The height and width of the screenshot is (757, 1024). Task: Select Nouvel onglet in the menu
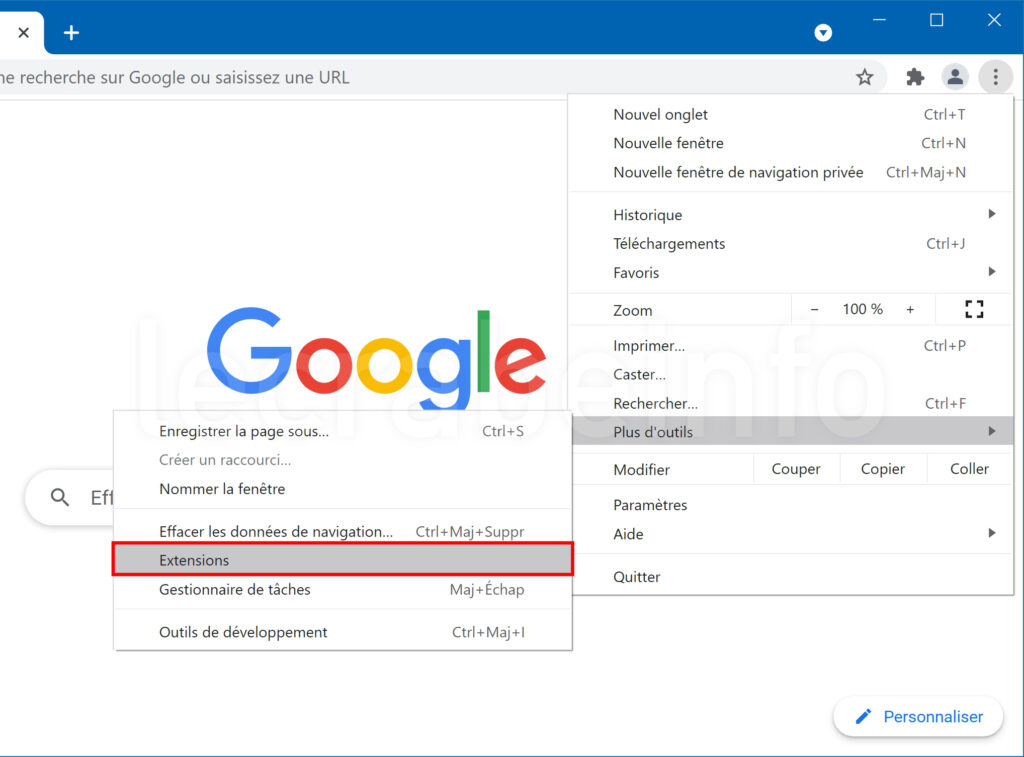coord(791,114)
